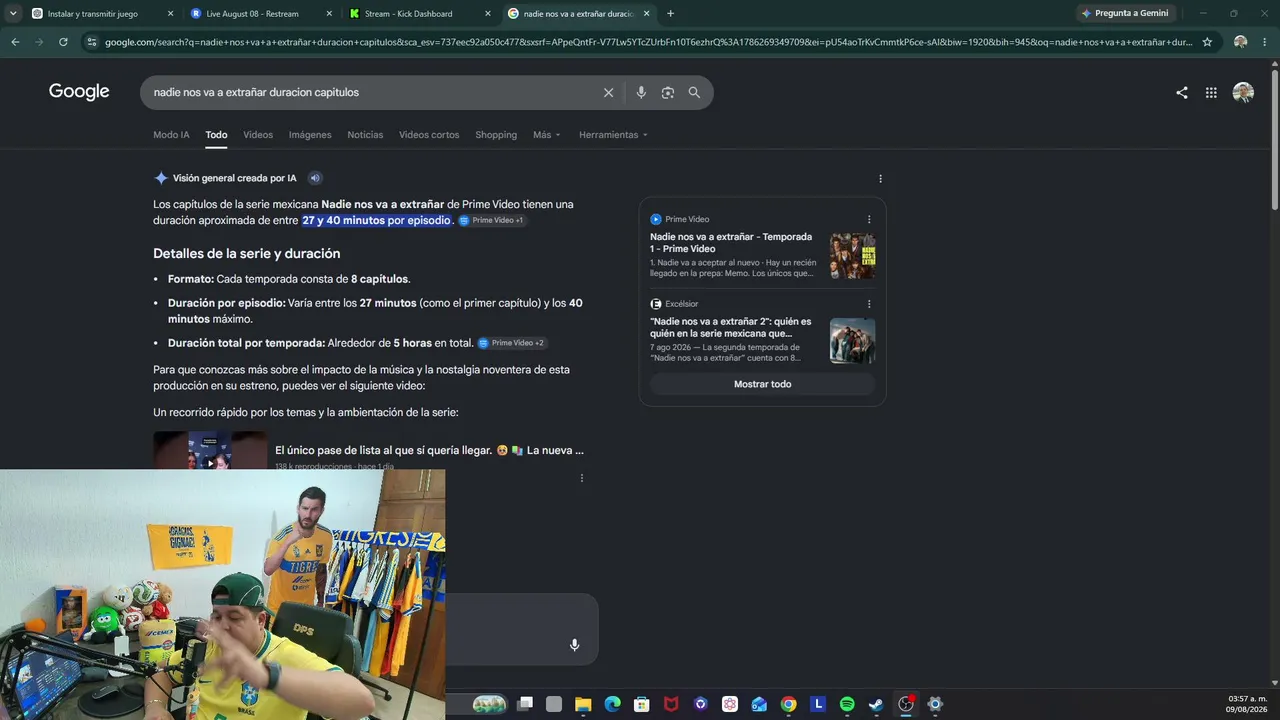Submit search with the magnifying glass icon

(694, 93)
